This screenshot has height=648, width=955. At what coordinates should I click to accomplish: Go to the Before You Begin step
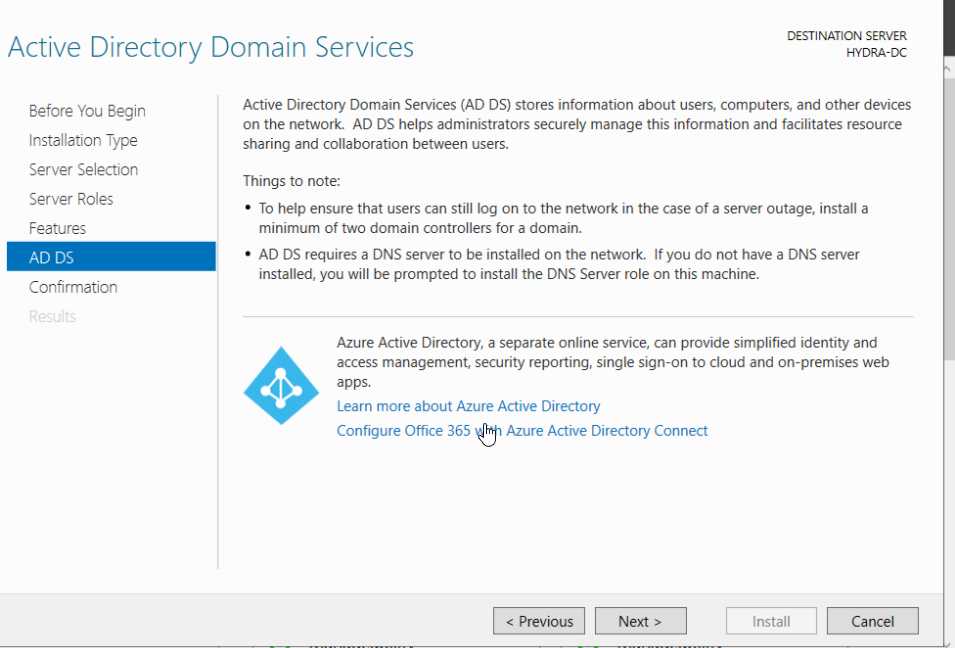click(87, 111)
